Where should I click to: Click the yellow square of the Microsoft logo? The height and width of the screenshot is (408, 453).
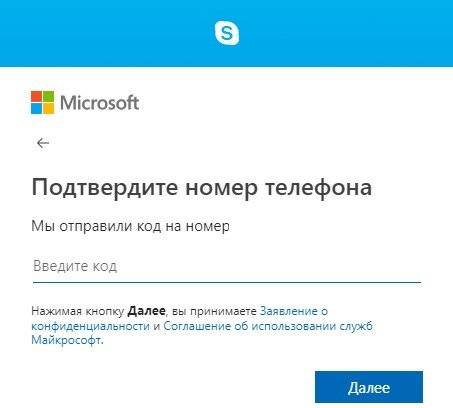(48, 108)
